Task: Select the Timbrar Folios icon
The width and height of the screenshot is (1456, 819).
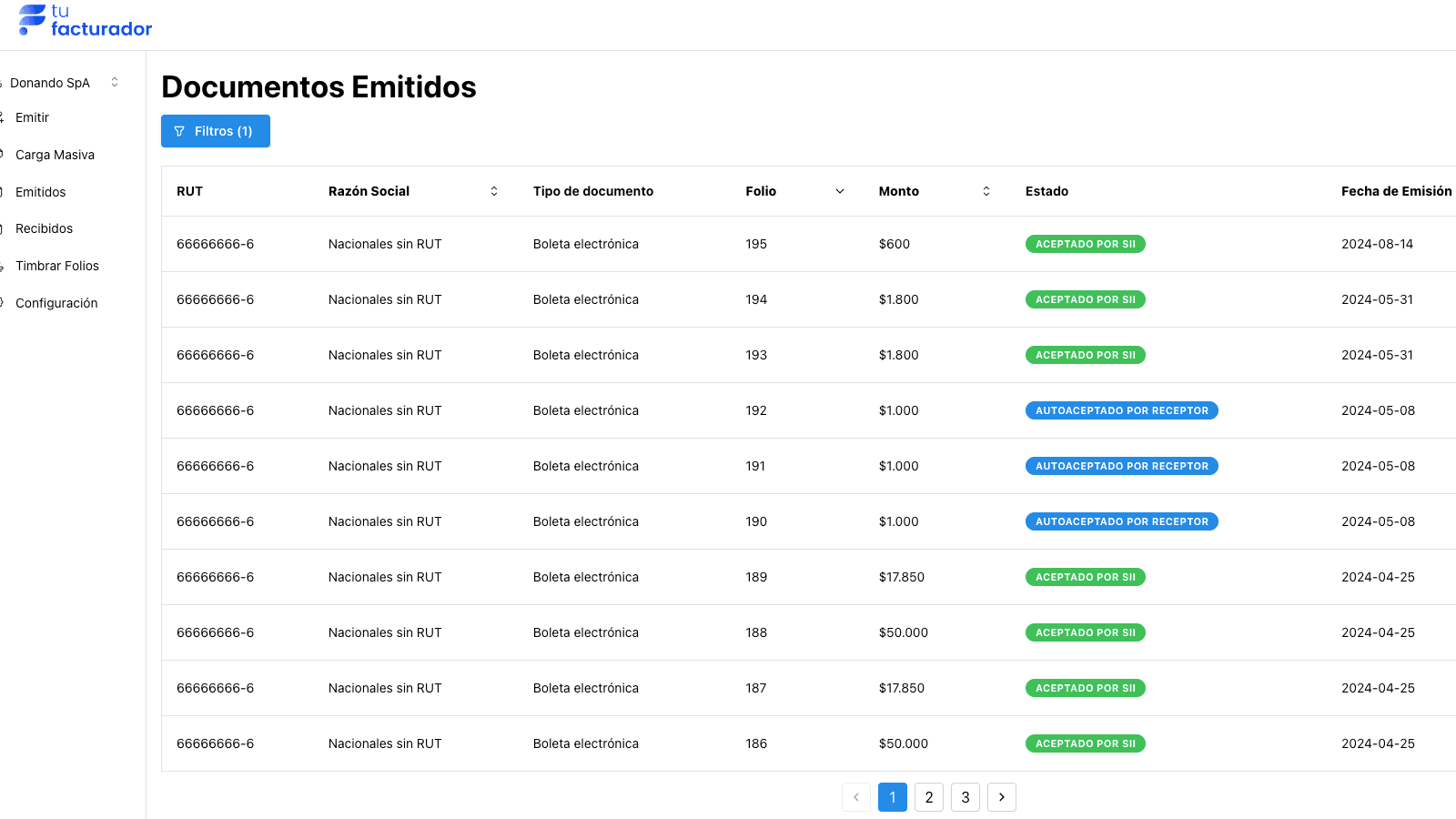Action: (4, 266)
